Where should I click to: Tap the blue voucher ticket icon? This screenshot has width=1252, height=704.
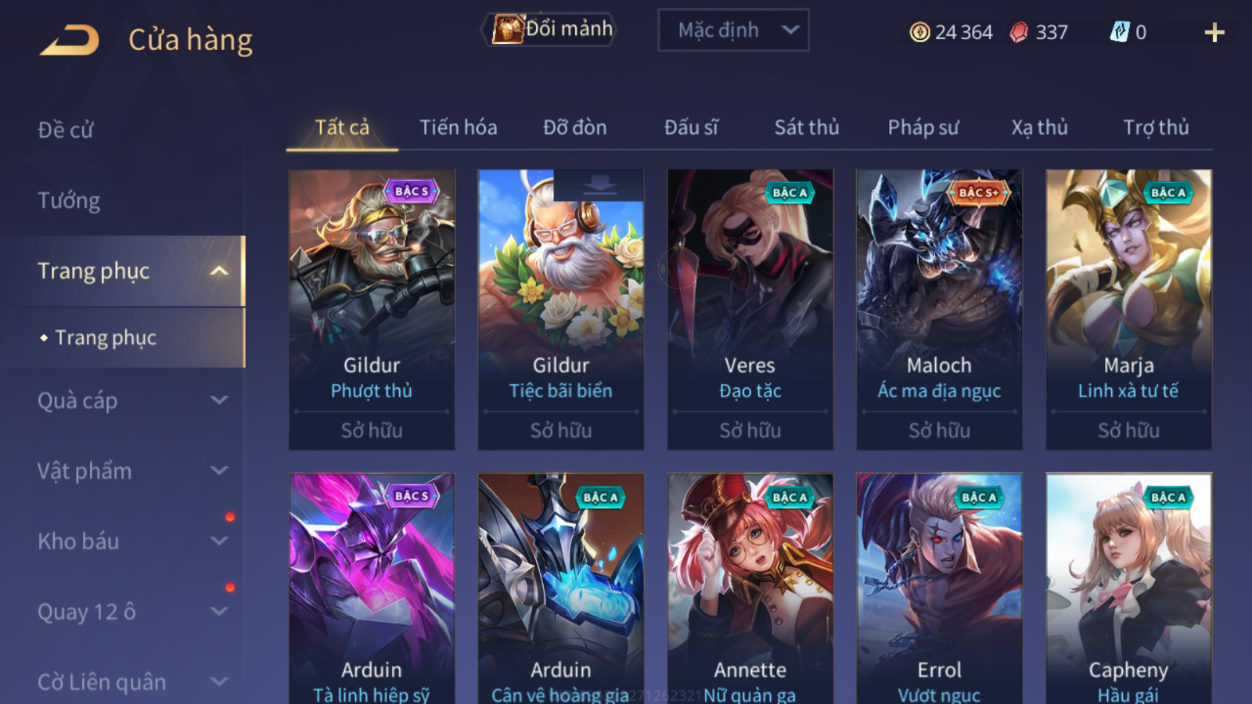(x=1119, y=32)
